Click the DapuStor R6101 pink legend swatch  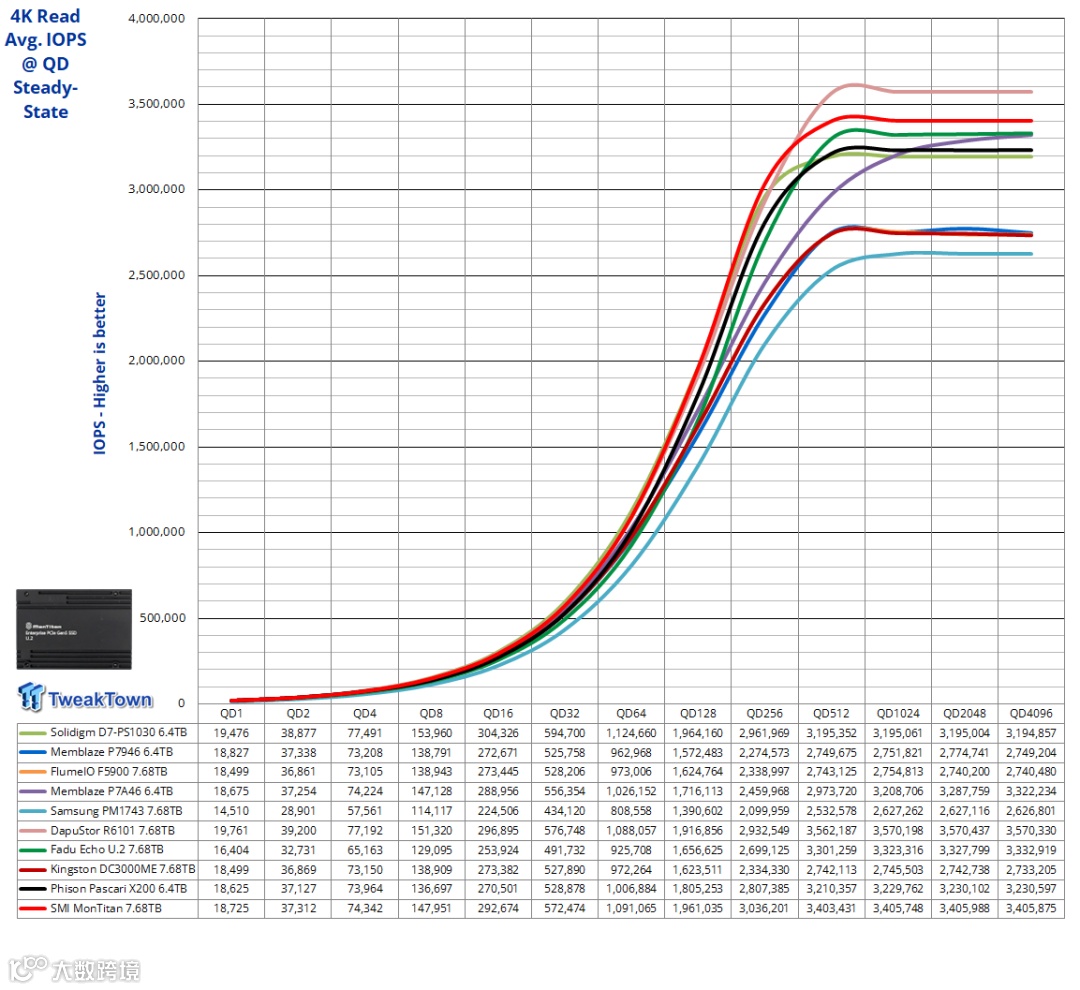[x=32, y=831]
